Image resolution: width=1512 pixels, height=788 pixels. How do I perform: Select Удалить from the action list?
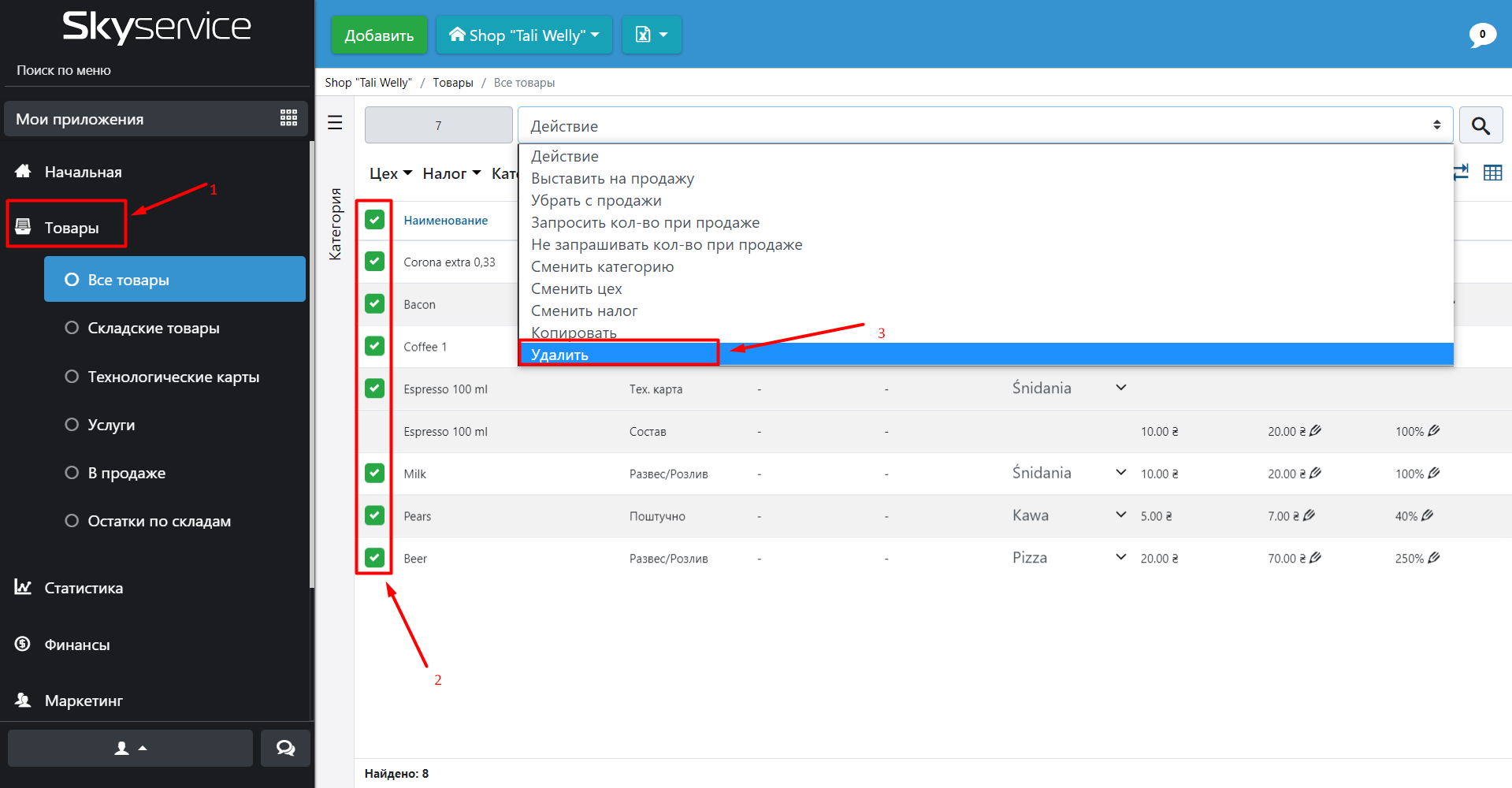tap(559, 355)
